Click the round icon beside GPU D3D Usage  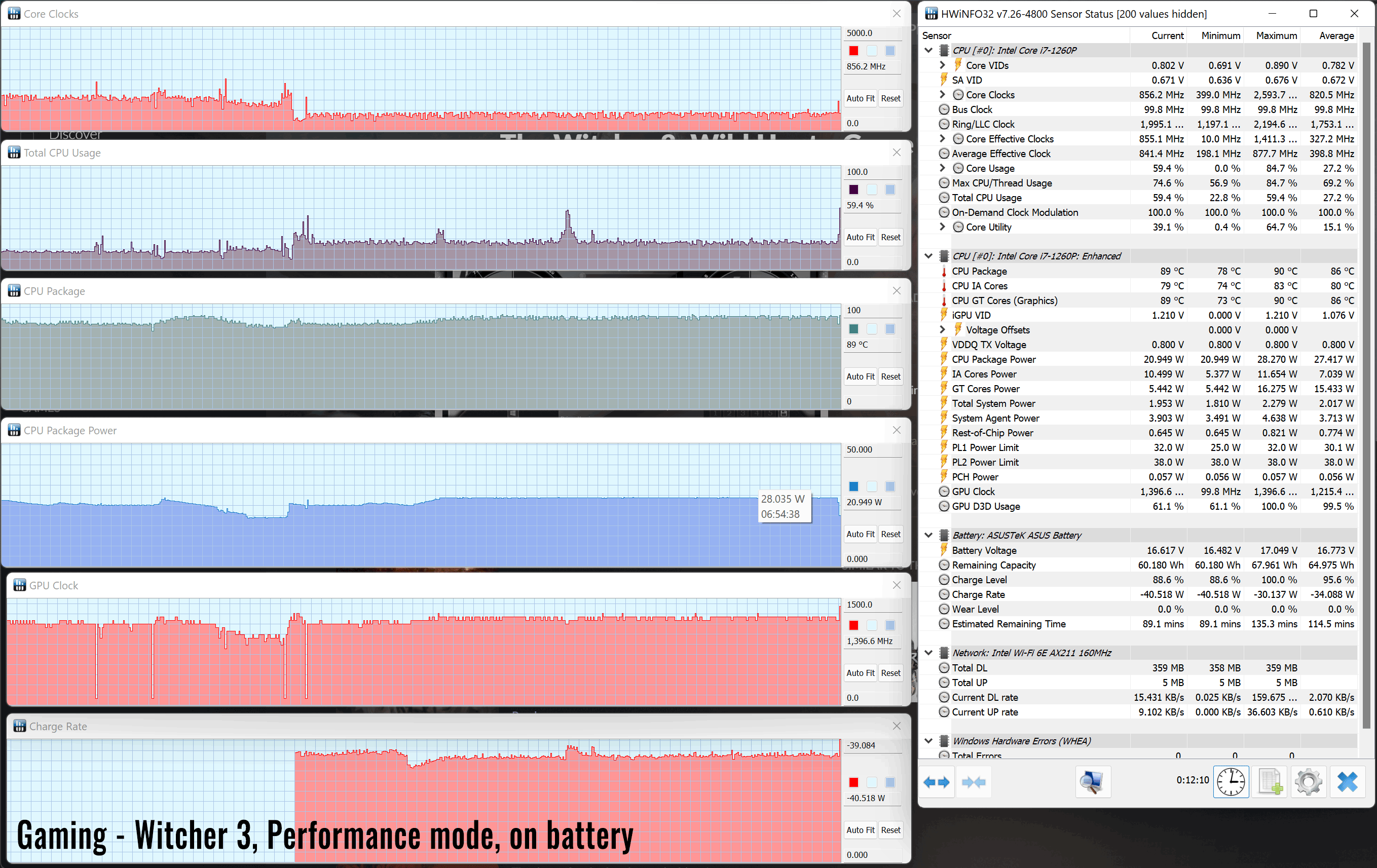pos(944,506)
